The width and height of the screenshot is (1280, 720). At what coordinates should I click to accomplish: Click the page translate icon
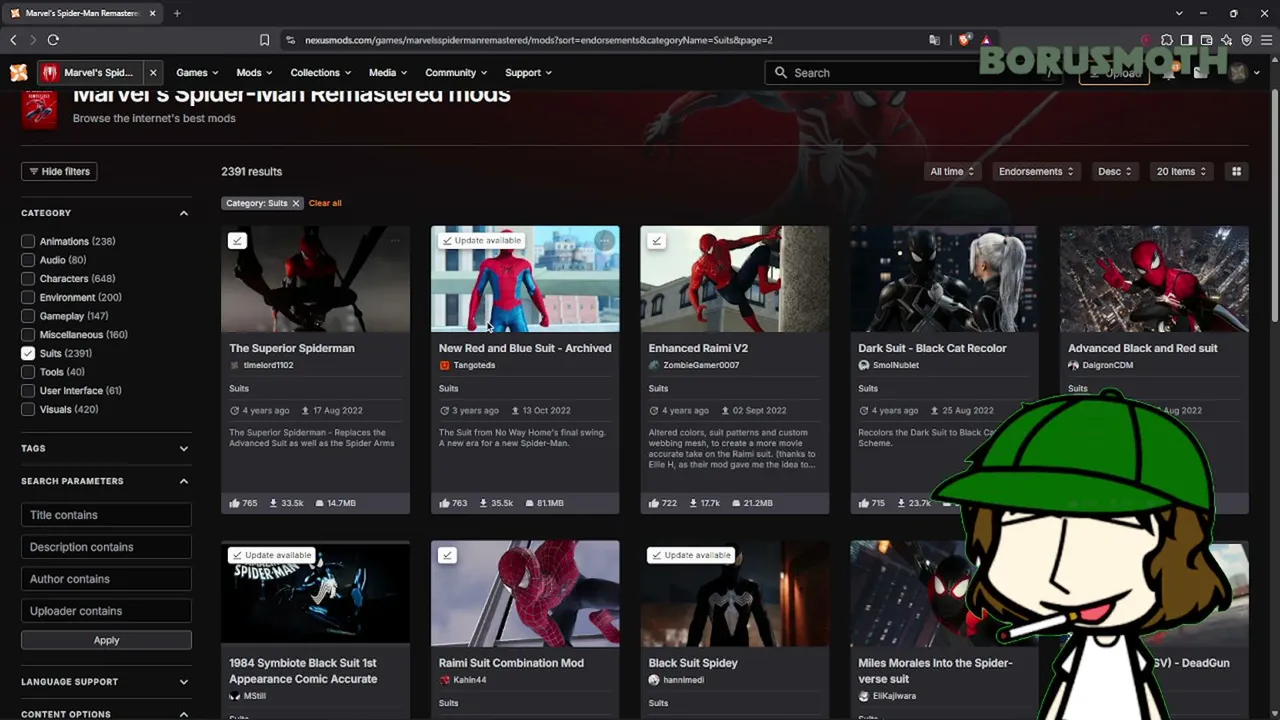[934, 40]
